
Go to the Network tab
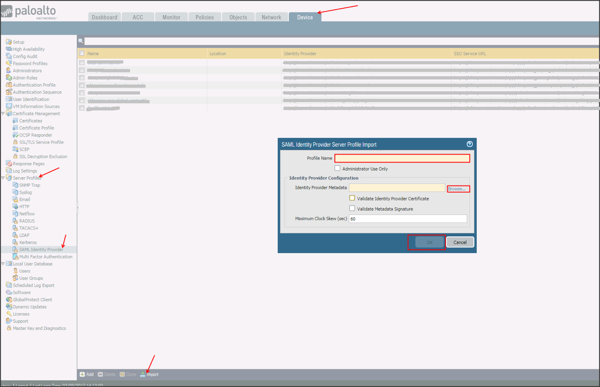tap(271, 17)
